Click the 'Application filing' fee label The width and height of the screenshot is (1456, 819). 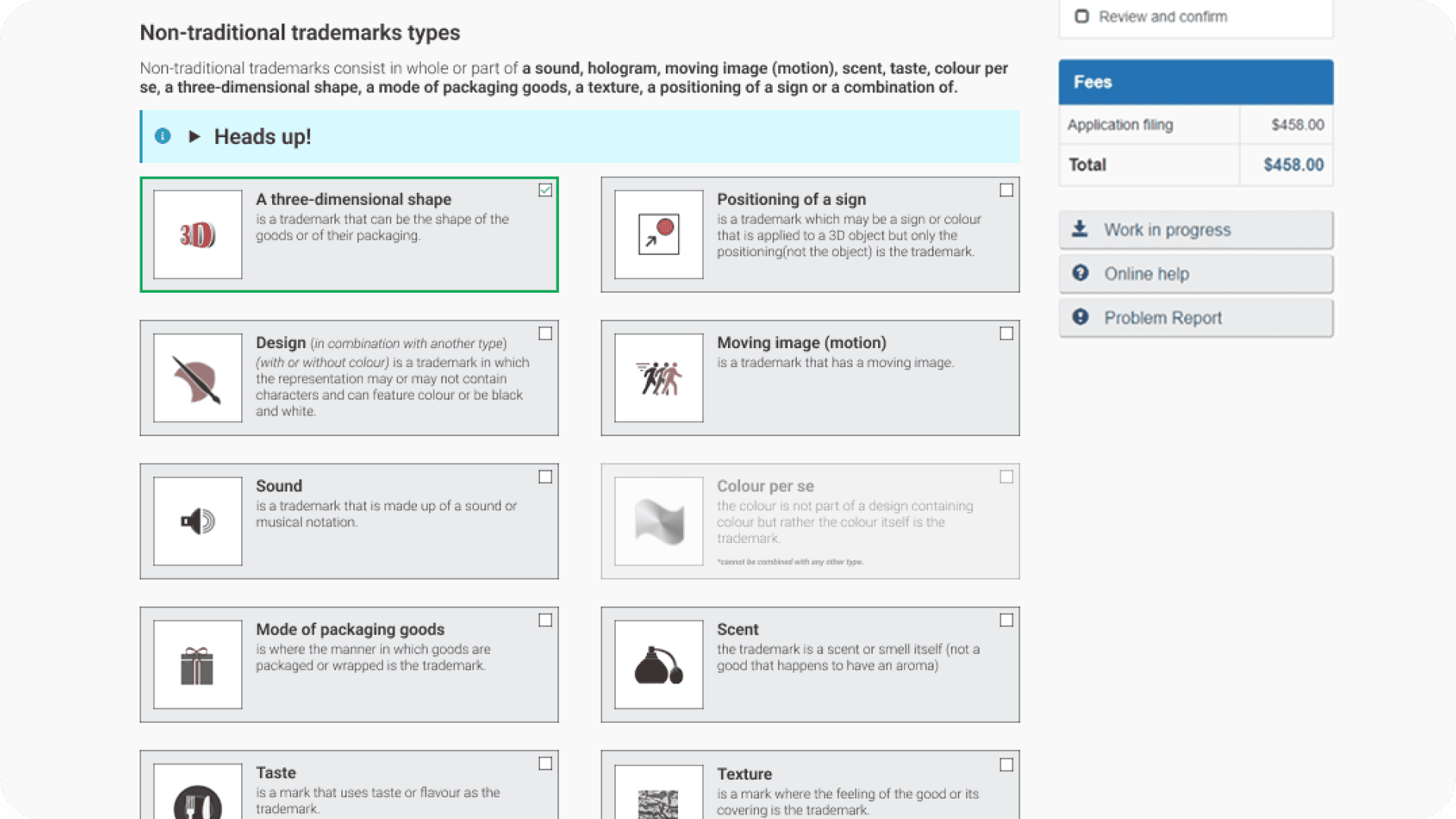[1120, 125]
